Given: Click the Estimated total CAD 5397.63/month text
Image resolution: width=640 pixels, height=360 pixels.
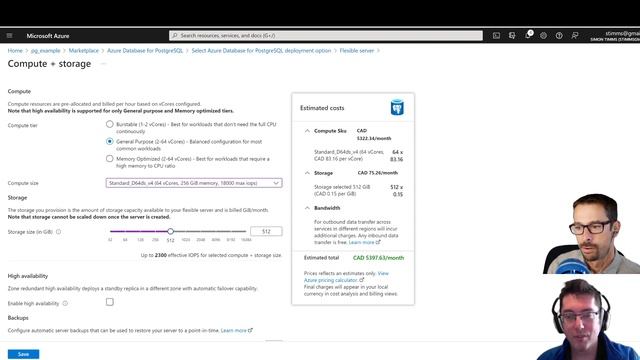Looking at the screenshot, I should [x=378, y=258].
